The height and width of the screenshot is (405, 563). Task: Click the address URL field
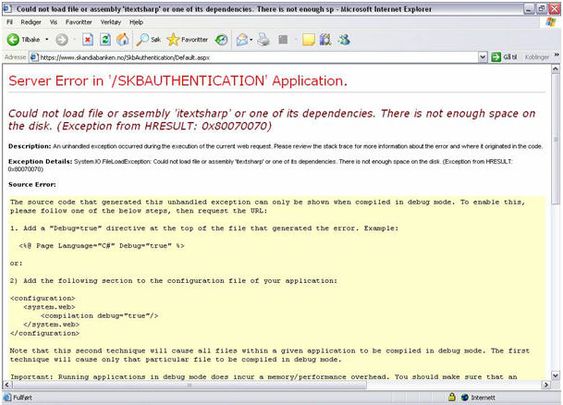click(x=254, y=57)
